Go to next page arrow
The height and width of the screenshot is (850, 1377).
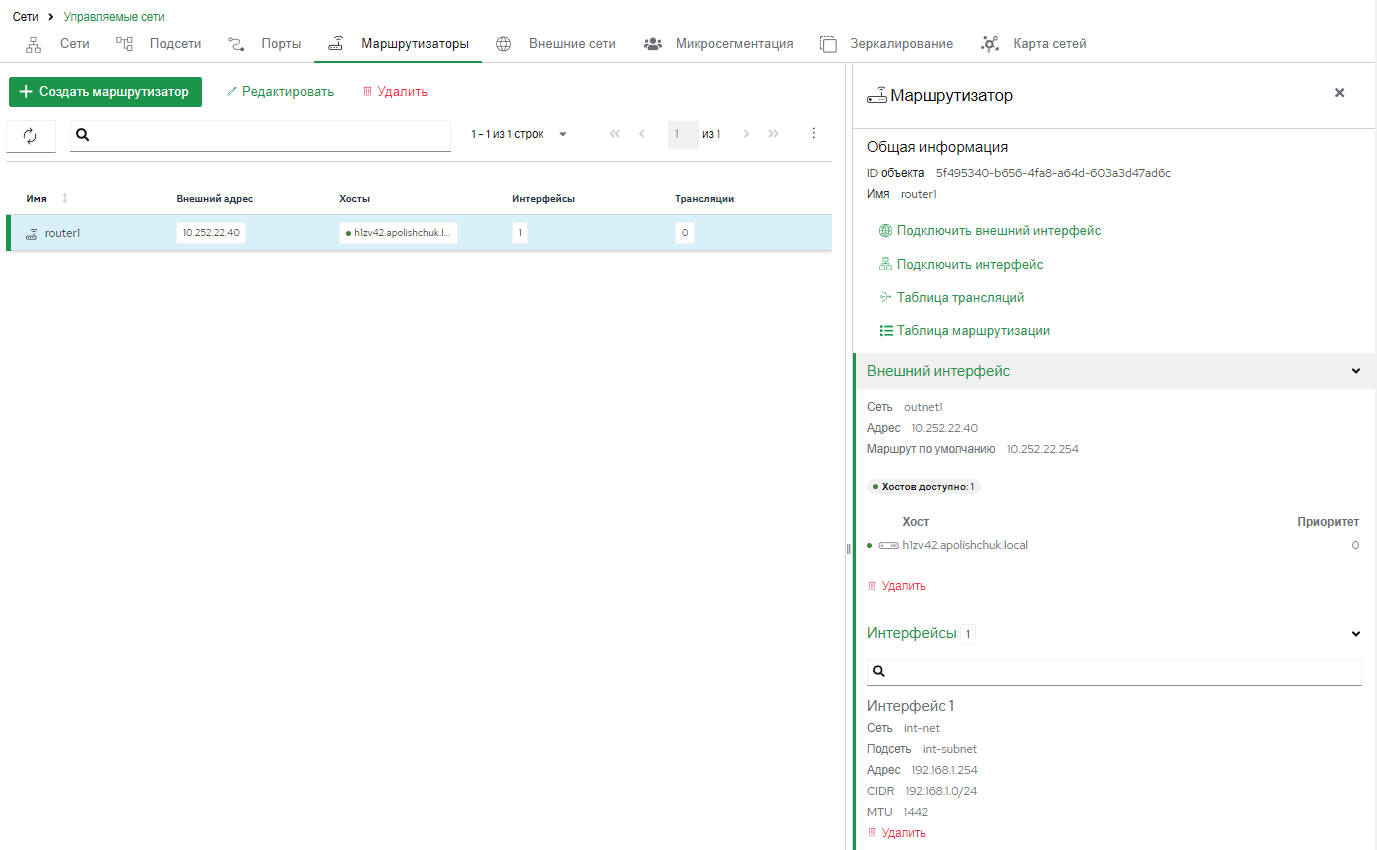pos(746,134)
